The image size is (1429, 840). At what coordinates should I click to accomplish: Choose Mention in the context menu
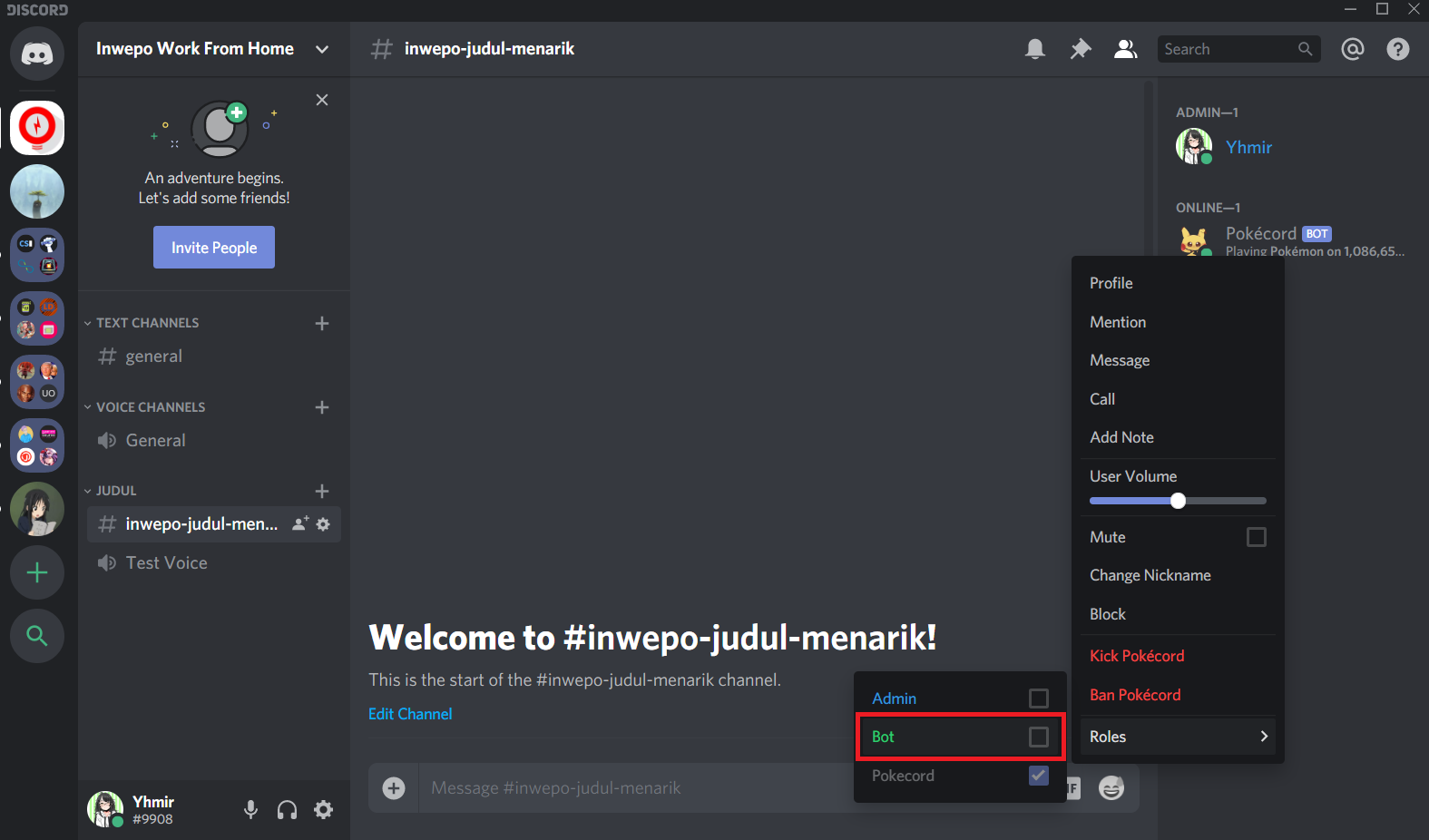1178,322
